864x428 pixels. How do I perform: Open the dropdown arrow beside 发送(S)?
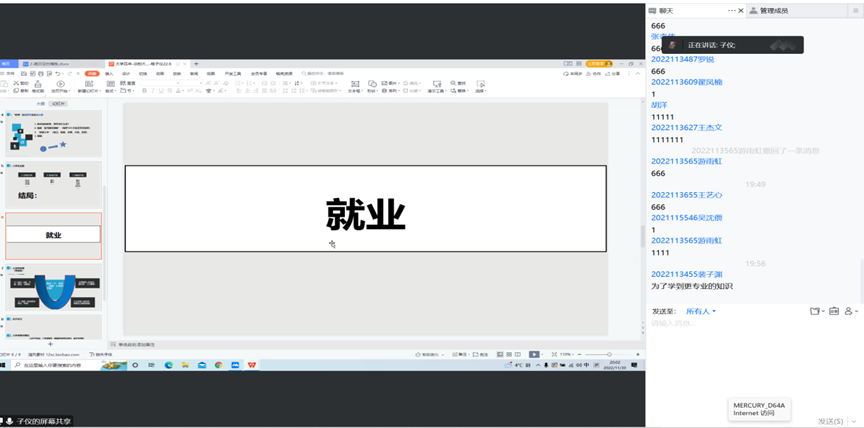[853, 421]
